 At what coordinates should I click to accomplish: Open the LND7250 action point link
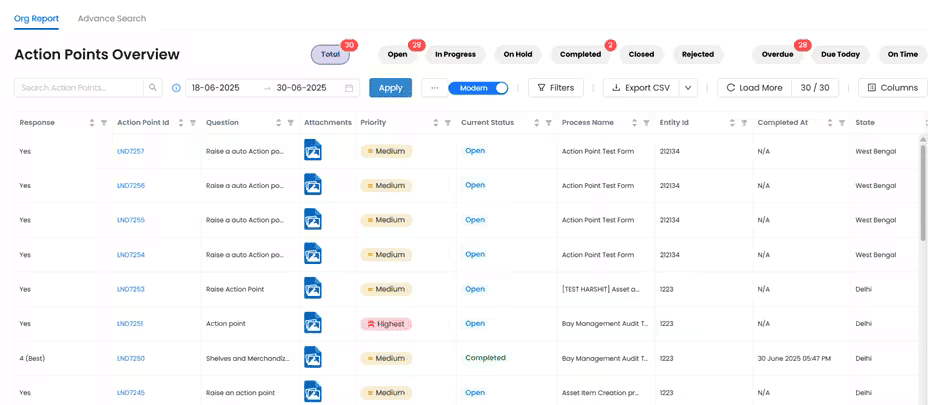point(131,358)
